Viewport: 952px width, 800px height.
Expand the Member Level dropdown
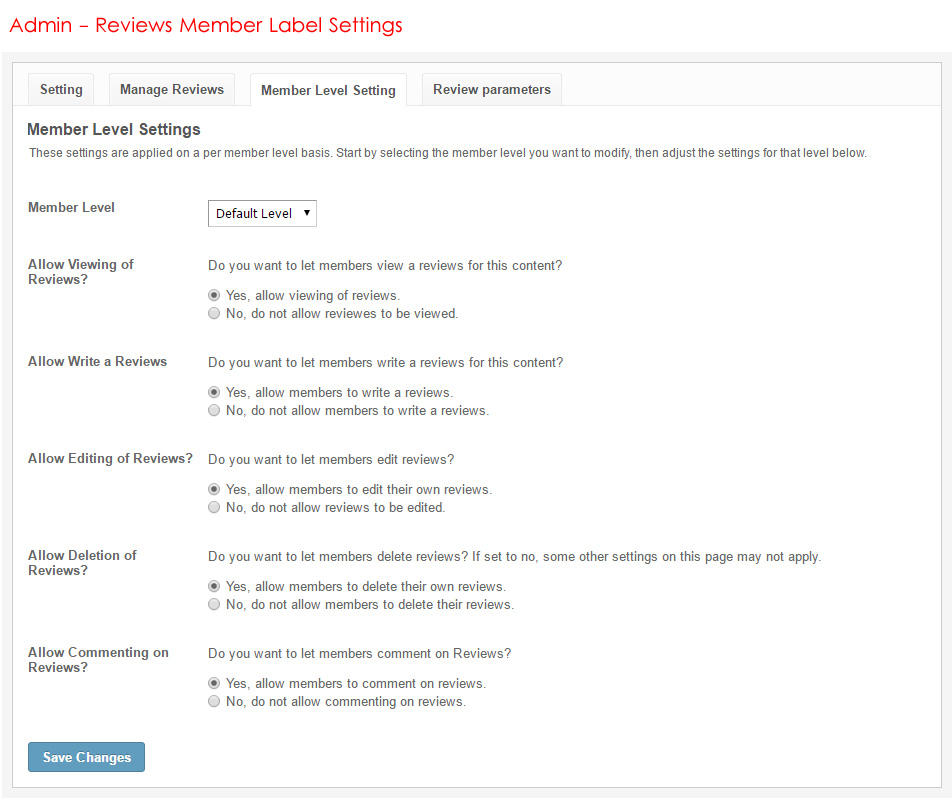[262, 213]
